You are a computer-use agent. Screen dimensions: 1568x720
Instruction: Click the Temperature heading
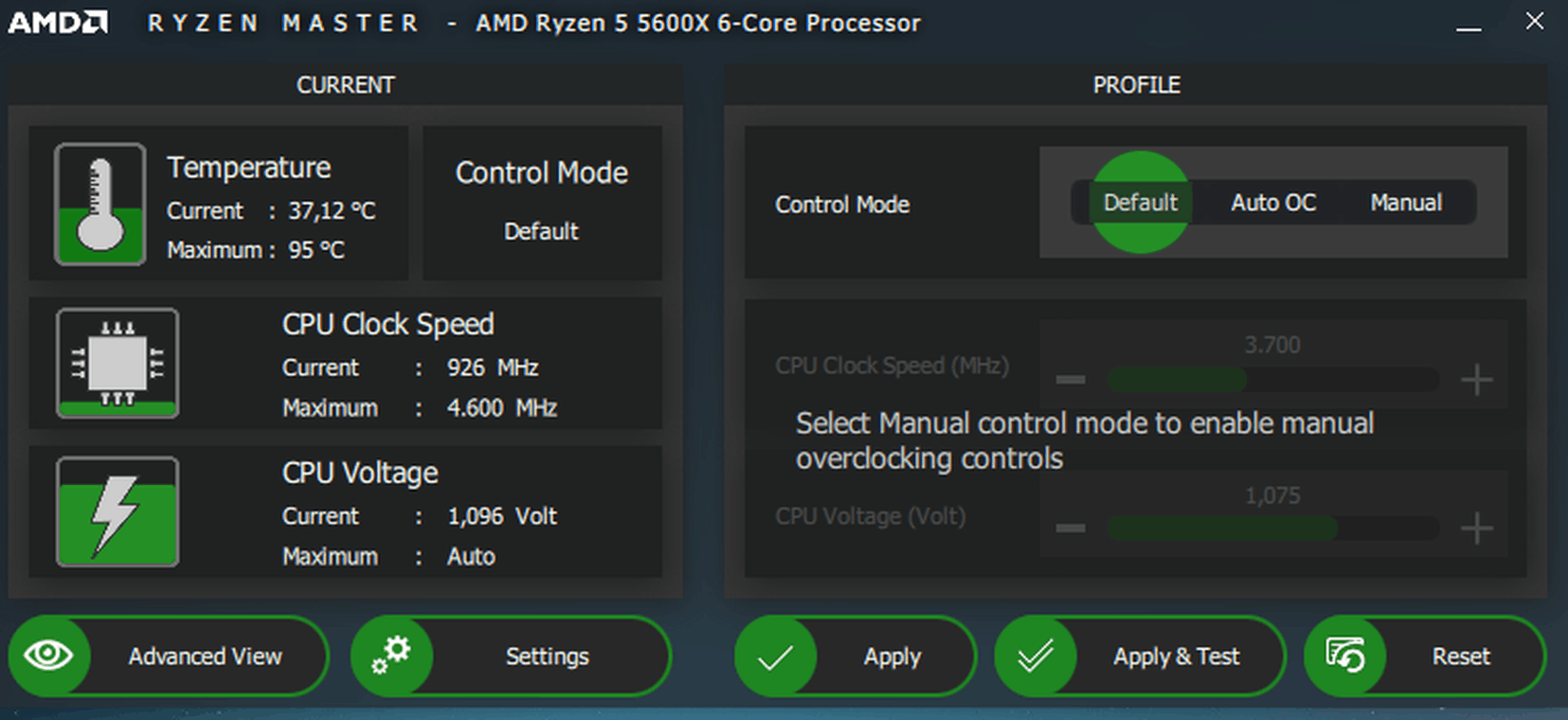click(x=249, y=168)
